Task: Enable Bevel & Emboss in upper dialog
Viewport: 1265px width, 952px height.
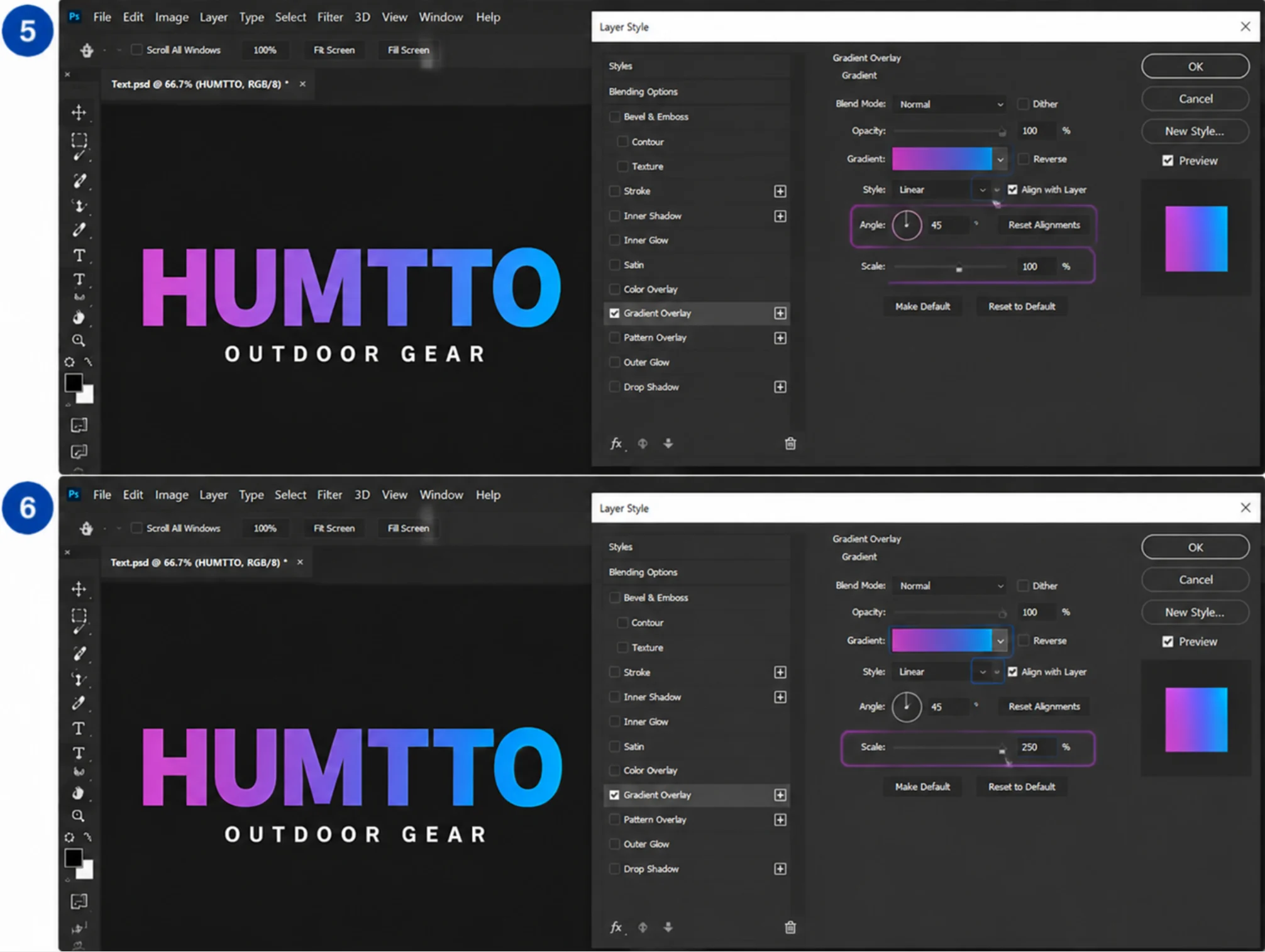Action: coord(614,116)
